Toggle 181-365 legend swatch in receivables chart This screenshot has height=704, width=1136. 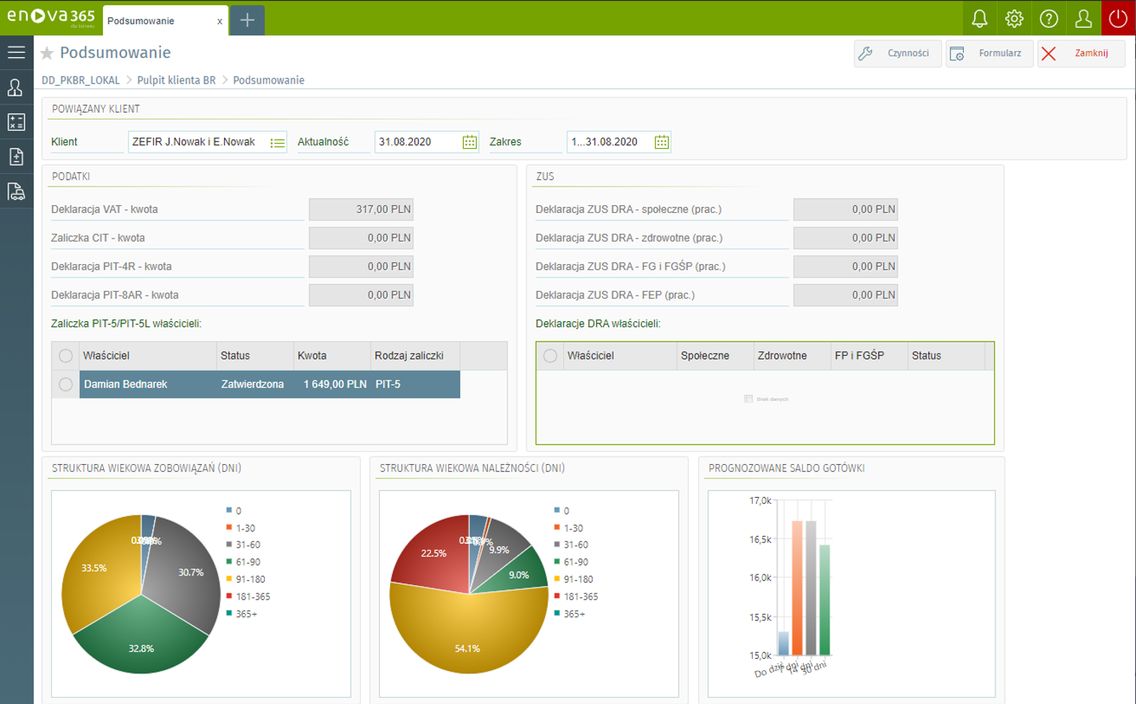click(x=557, y=596)
